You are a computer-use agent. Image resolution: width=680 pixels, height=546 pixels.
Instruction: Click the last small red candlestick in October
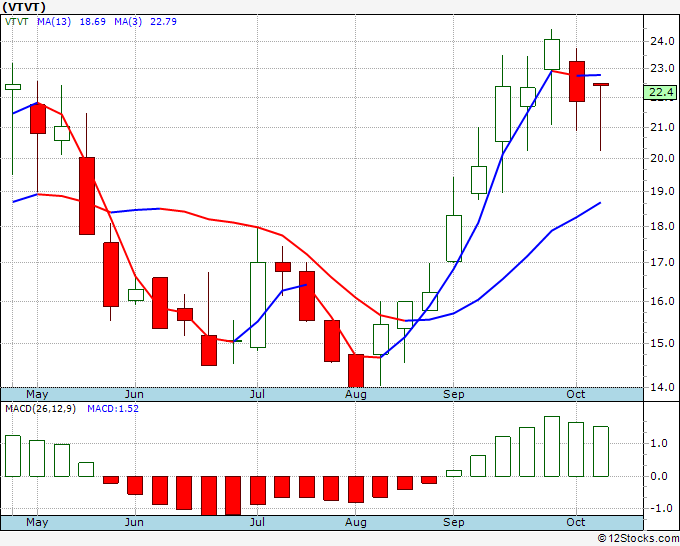601,85
